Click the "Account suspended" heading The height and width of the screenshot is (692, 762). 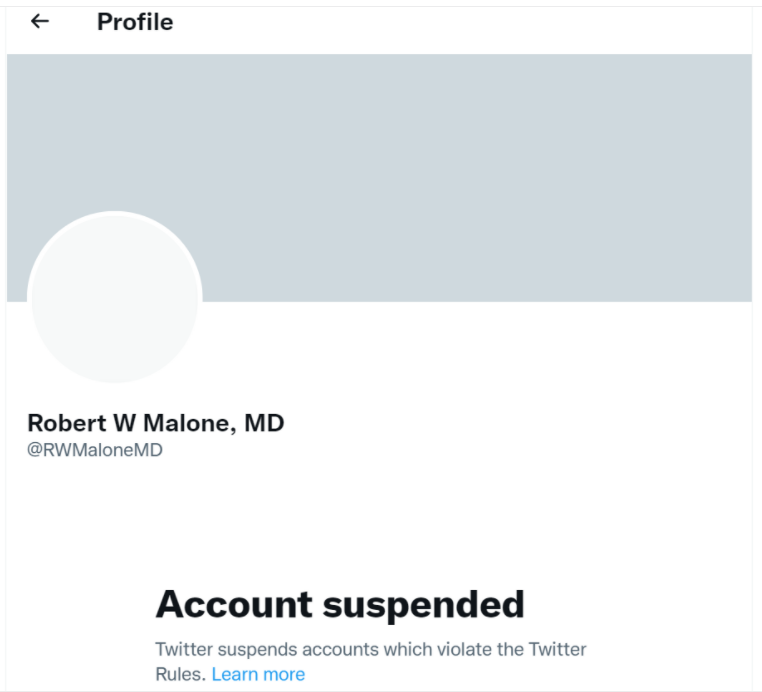point(340,604)
